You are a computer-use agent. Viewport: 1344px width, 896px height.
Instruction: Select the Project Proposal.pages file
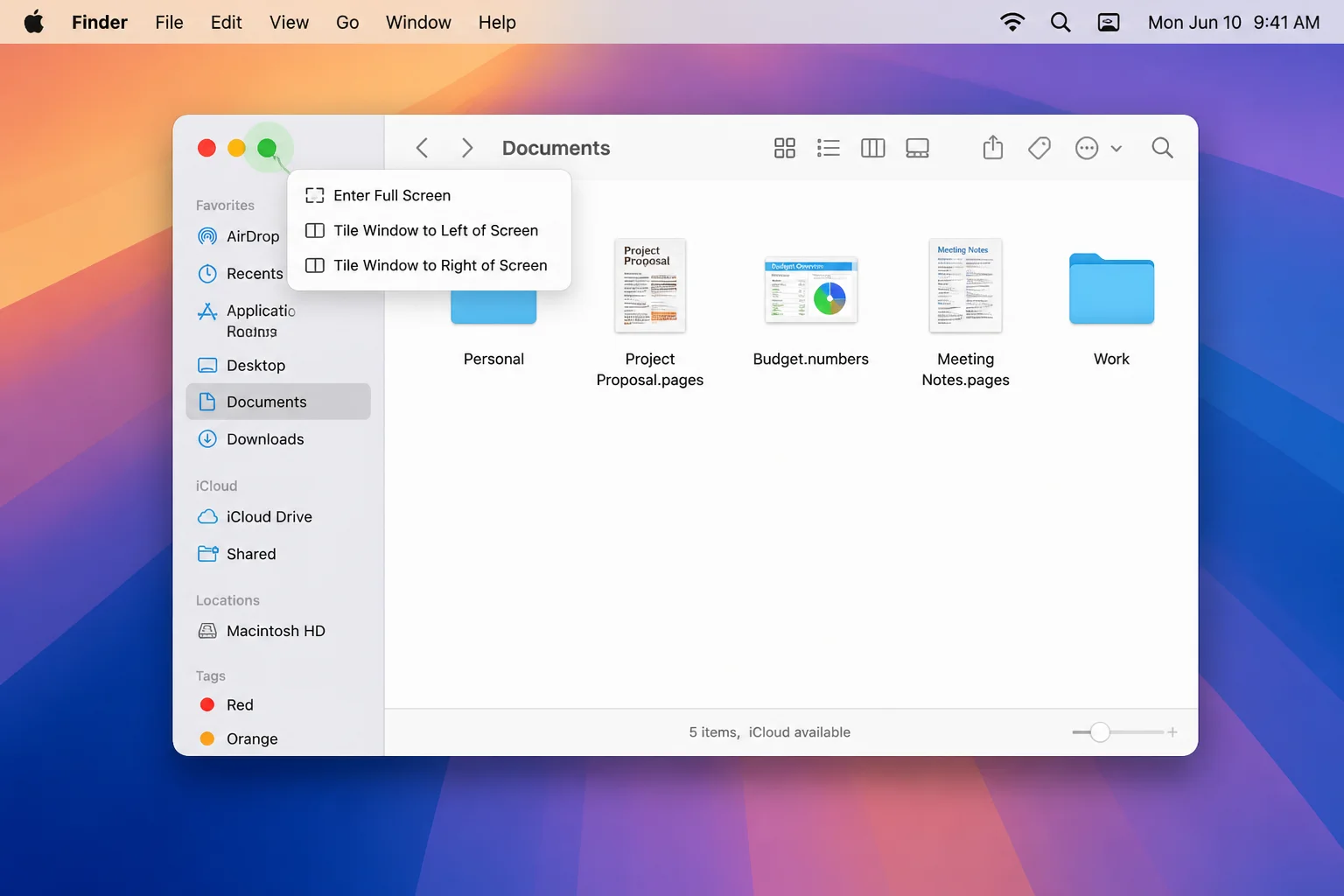pyautogui.click(x=650, y=312)
